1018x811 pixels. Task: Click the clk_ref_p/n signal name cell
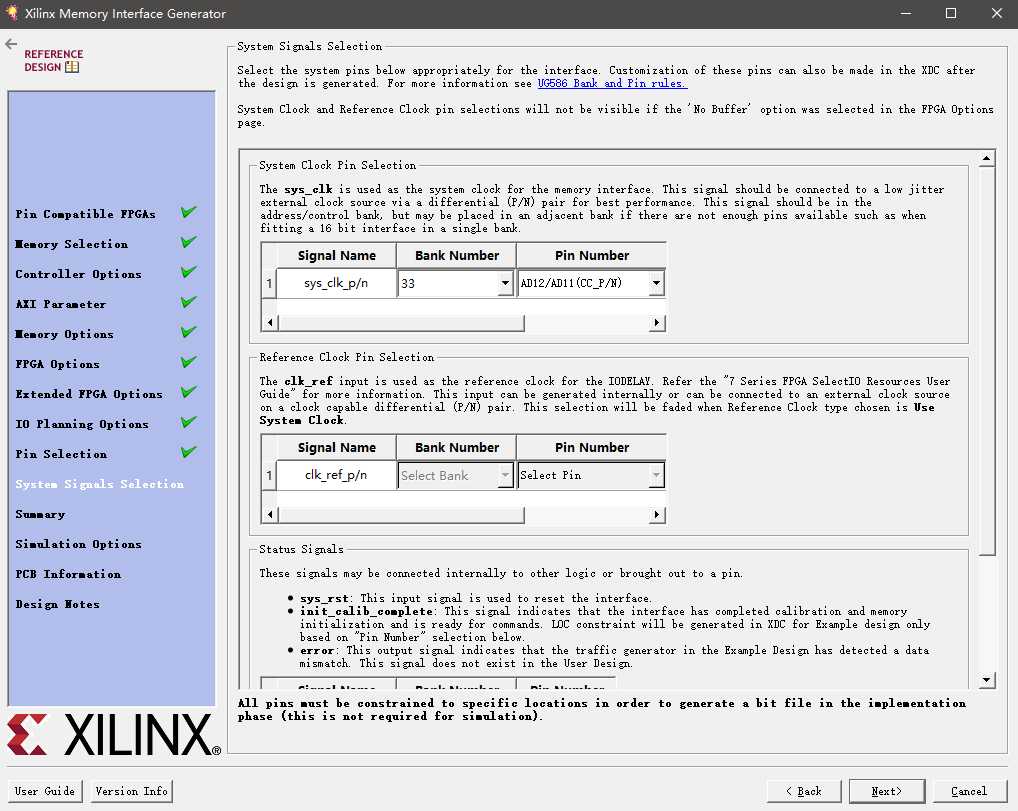tap(336, 475)
